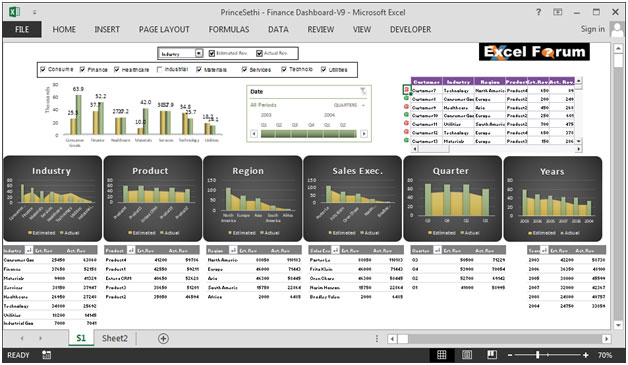628x365 pixels.
Task: Click the Ribbon Display Options icon
Action: [x=558, y=12]
